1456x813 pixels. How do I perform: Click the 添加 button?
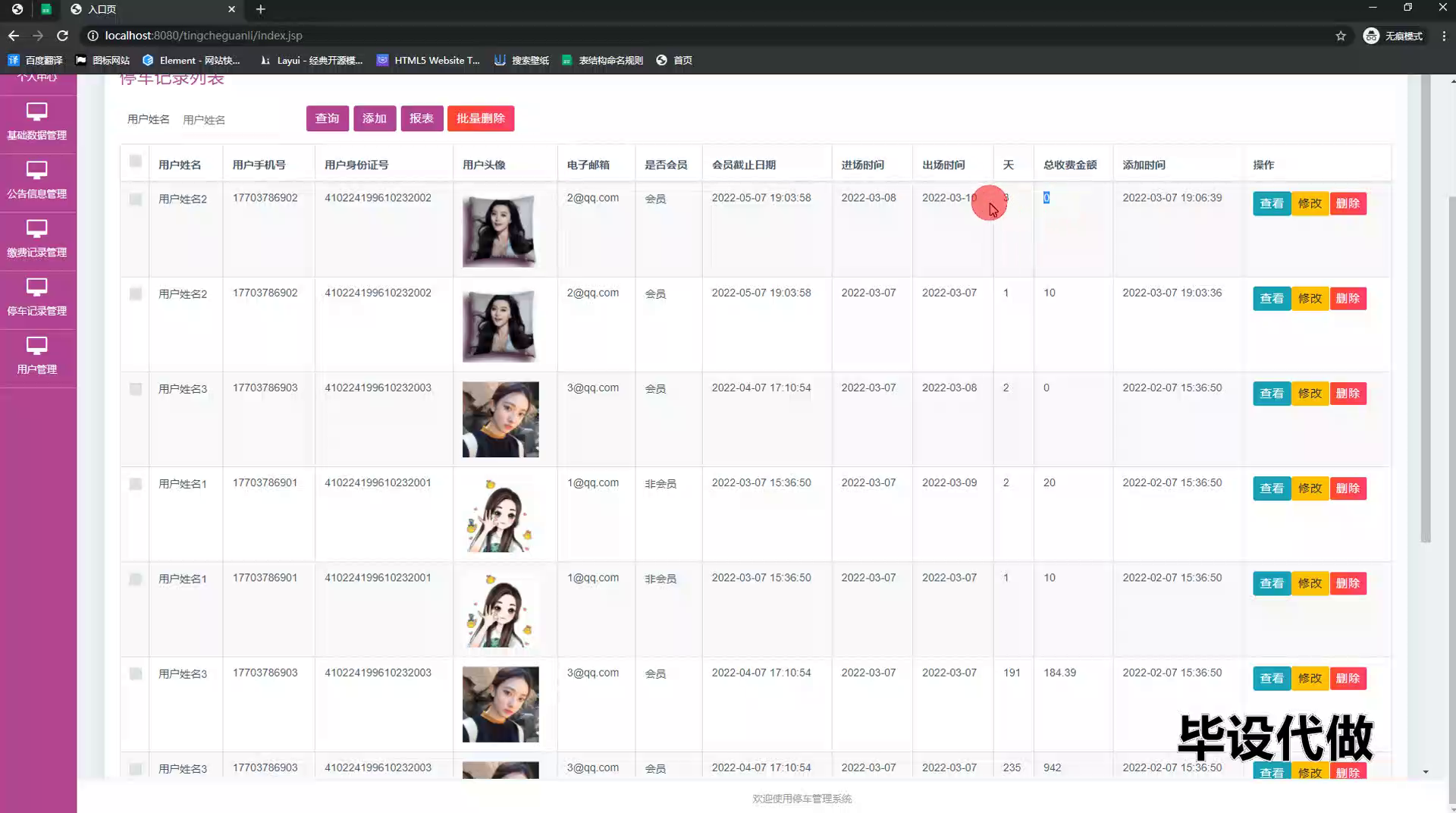click(x=375, y=118)
